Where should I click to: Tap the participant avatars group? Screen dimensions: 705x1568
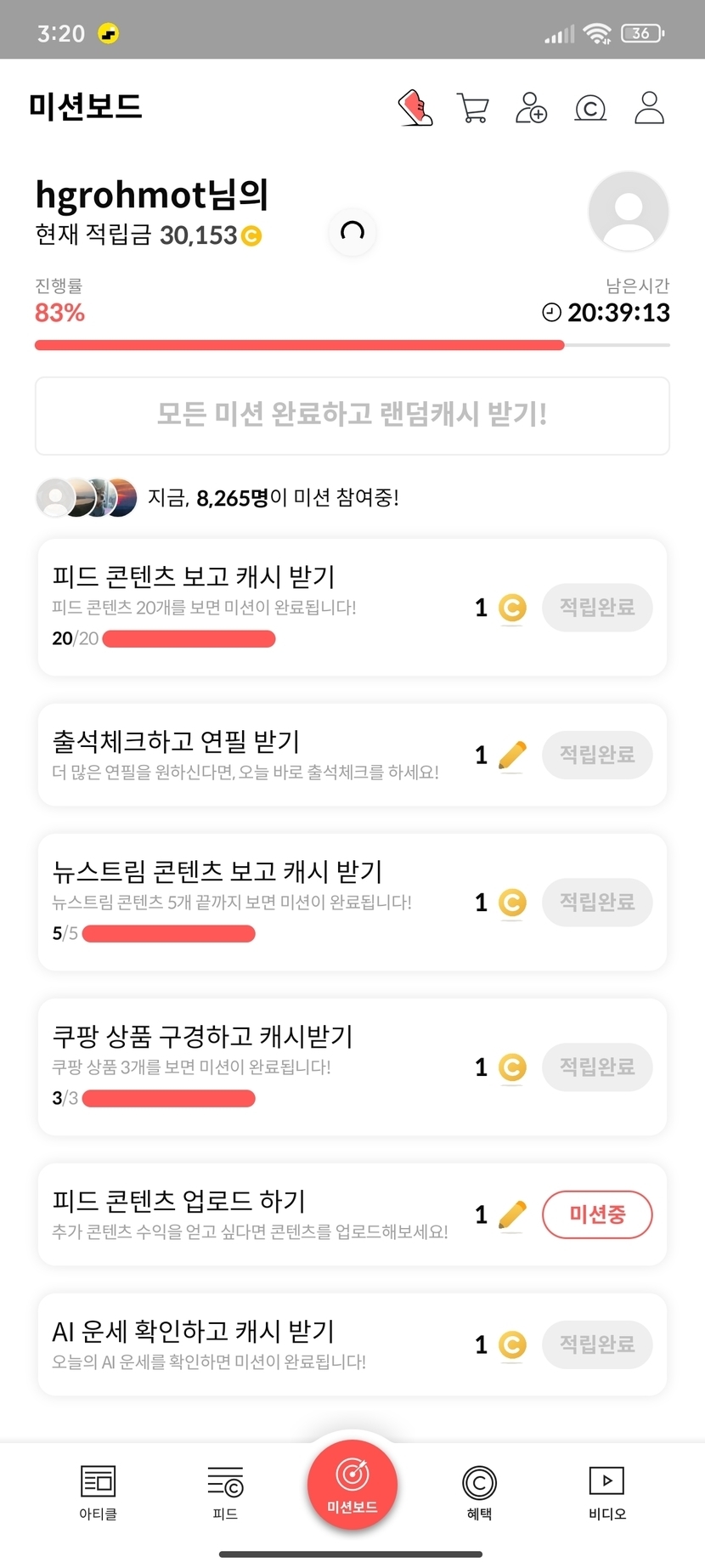pos(86,498)
